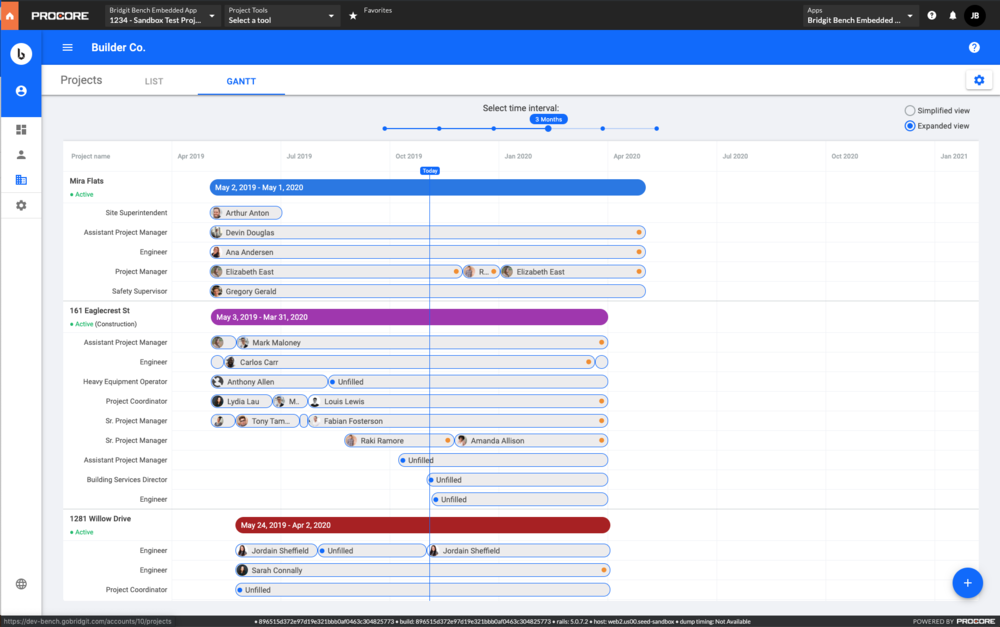This screenshot has height=627, width=1000.
Task: Click the Unfilled Engineer bar between Jordain Sheffield
Action: point(371,550)
